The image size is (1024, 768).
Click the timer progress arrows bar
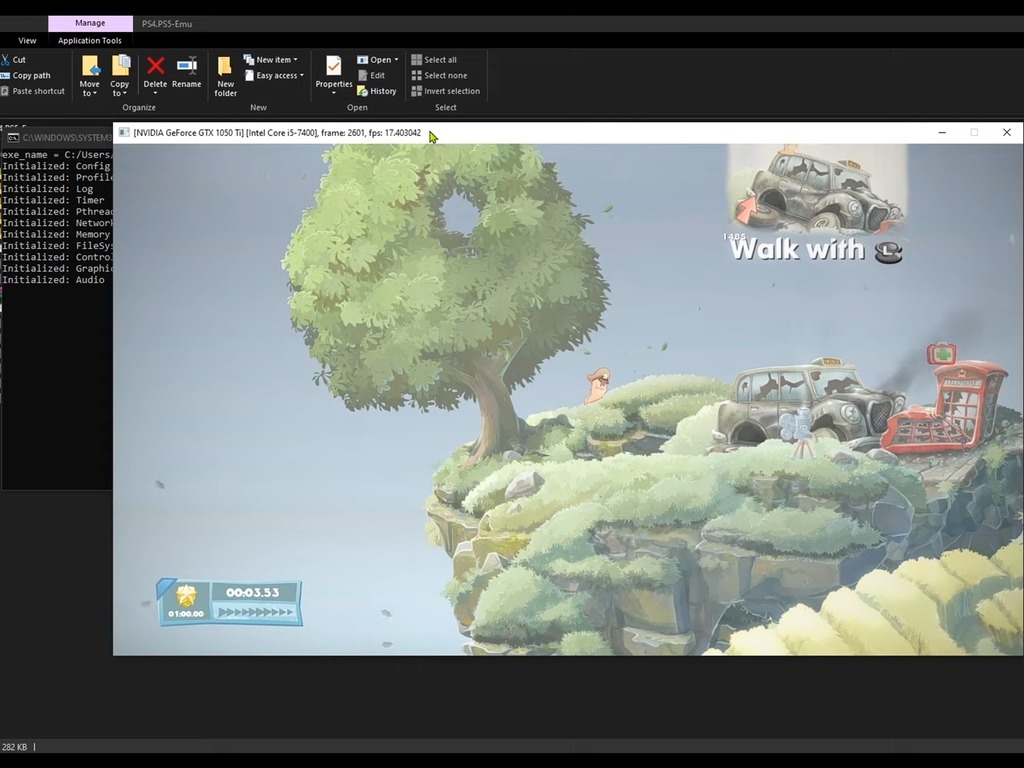(255, 612)
